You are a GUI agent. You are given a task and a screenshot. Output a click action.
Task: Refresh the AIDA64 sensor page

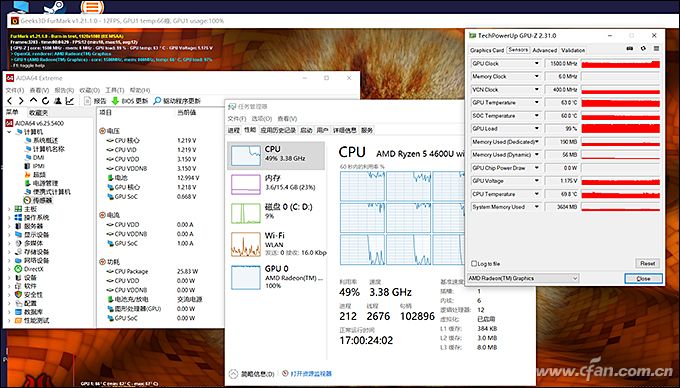pos(45,101)
